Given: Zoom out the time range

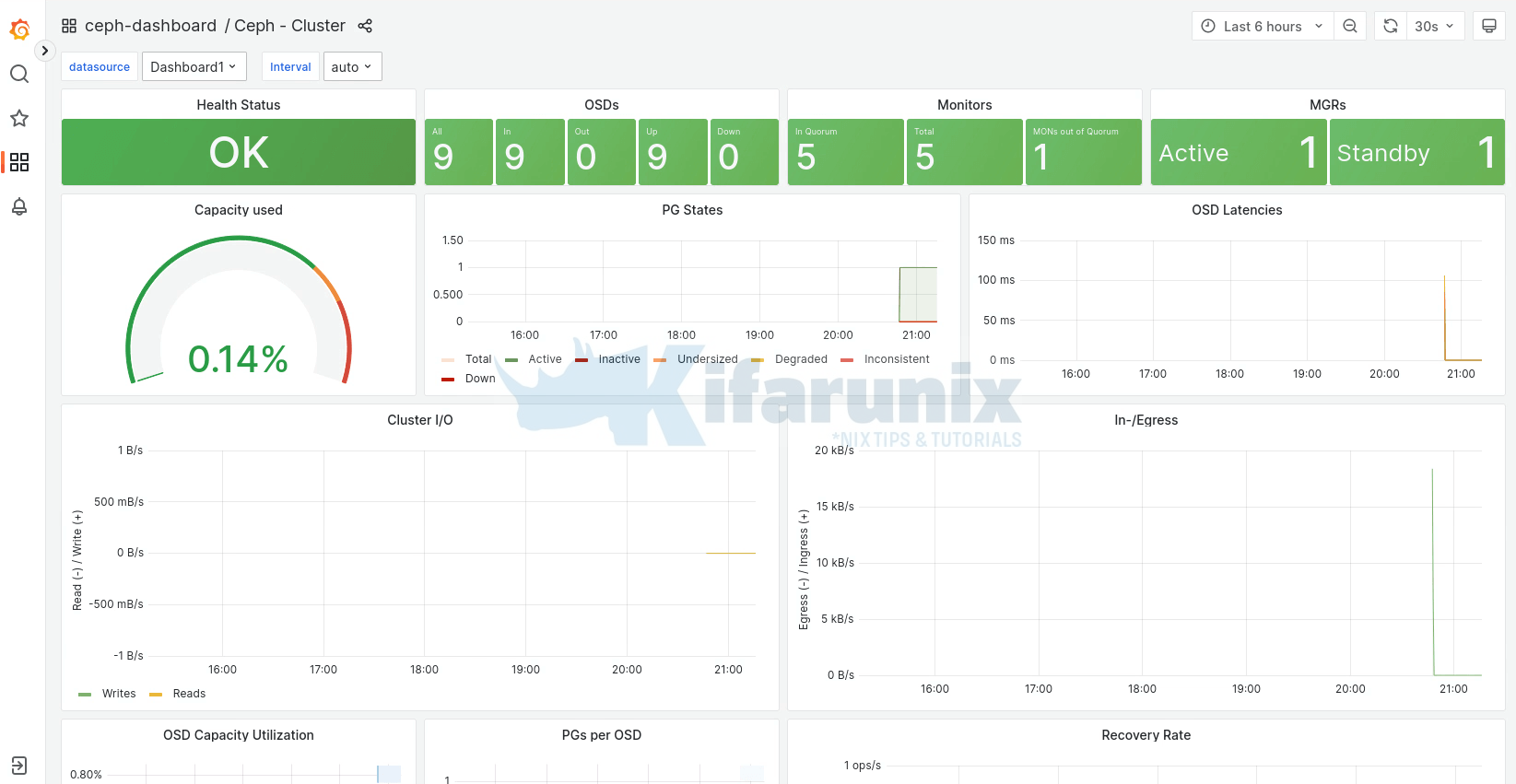Looking at the screenshot, I should point(1350,26).
